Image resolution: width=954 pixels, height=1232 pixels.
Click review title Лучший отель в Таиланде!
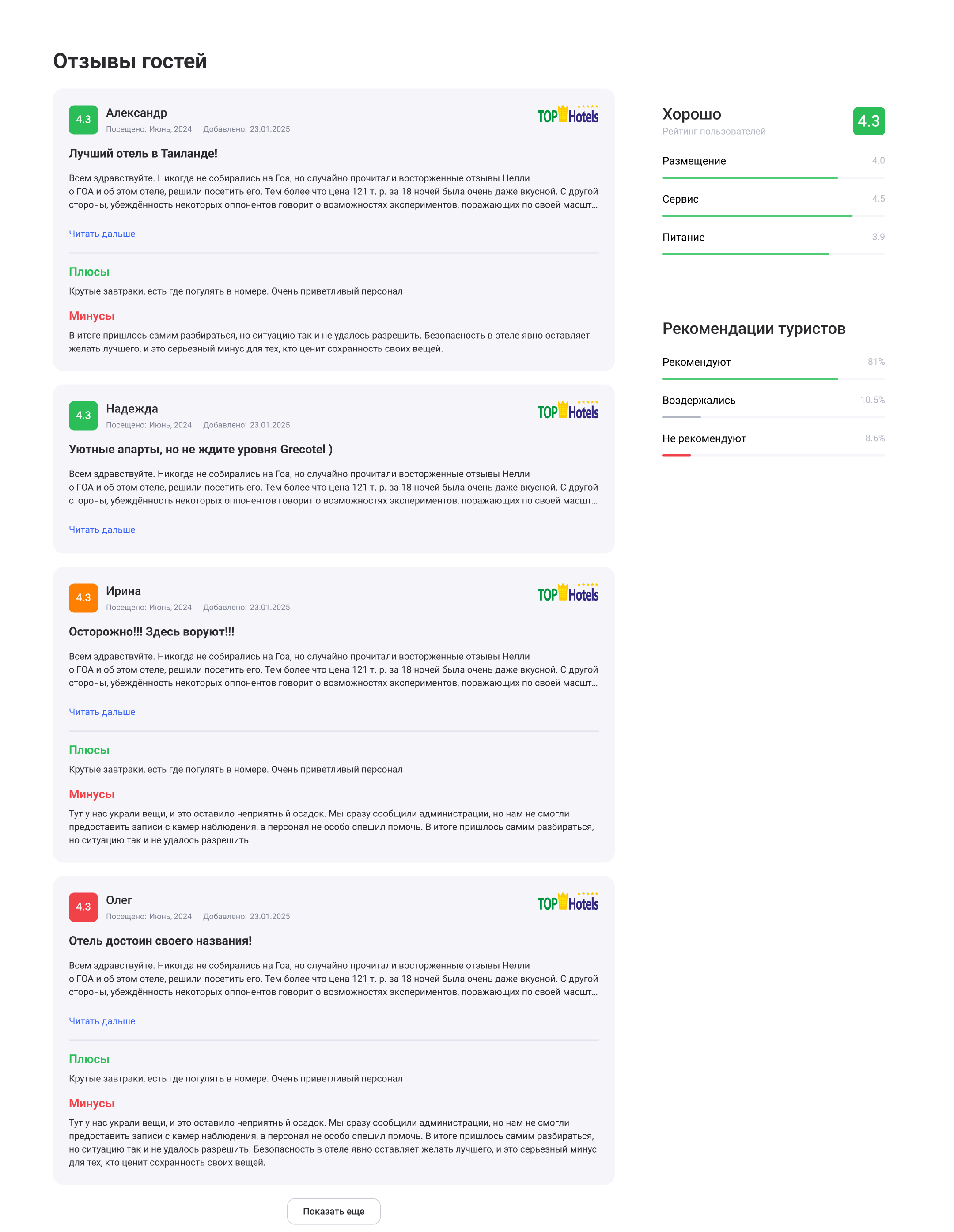tap(143, 153)
